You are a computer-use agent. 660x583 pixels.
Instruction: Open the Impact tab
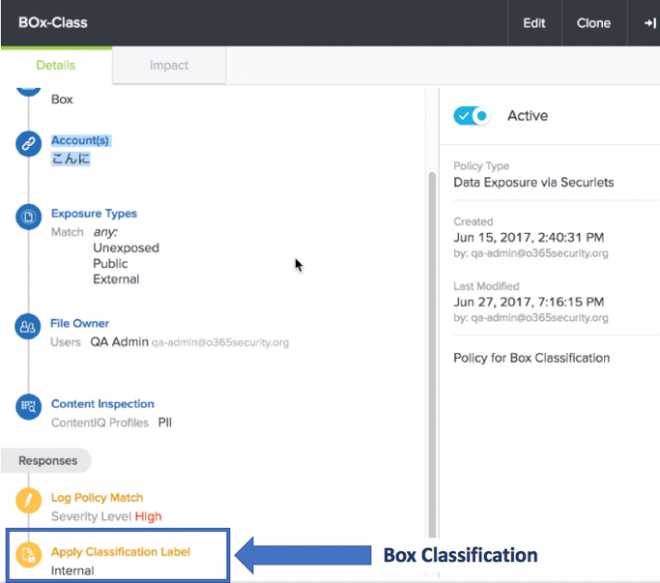coord(169,65)
